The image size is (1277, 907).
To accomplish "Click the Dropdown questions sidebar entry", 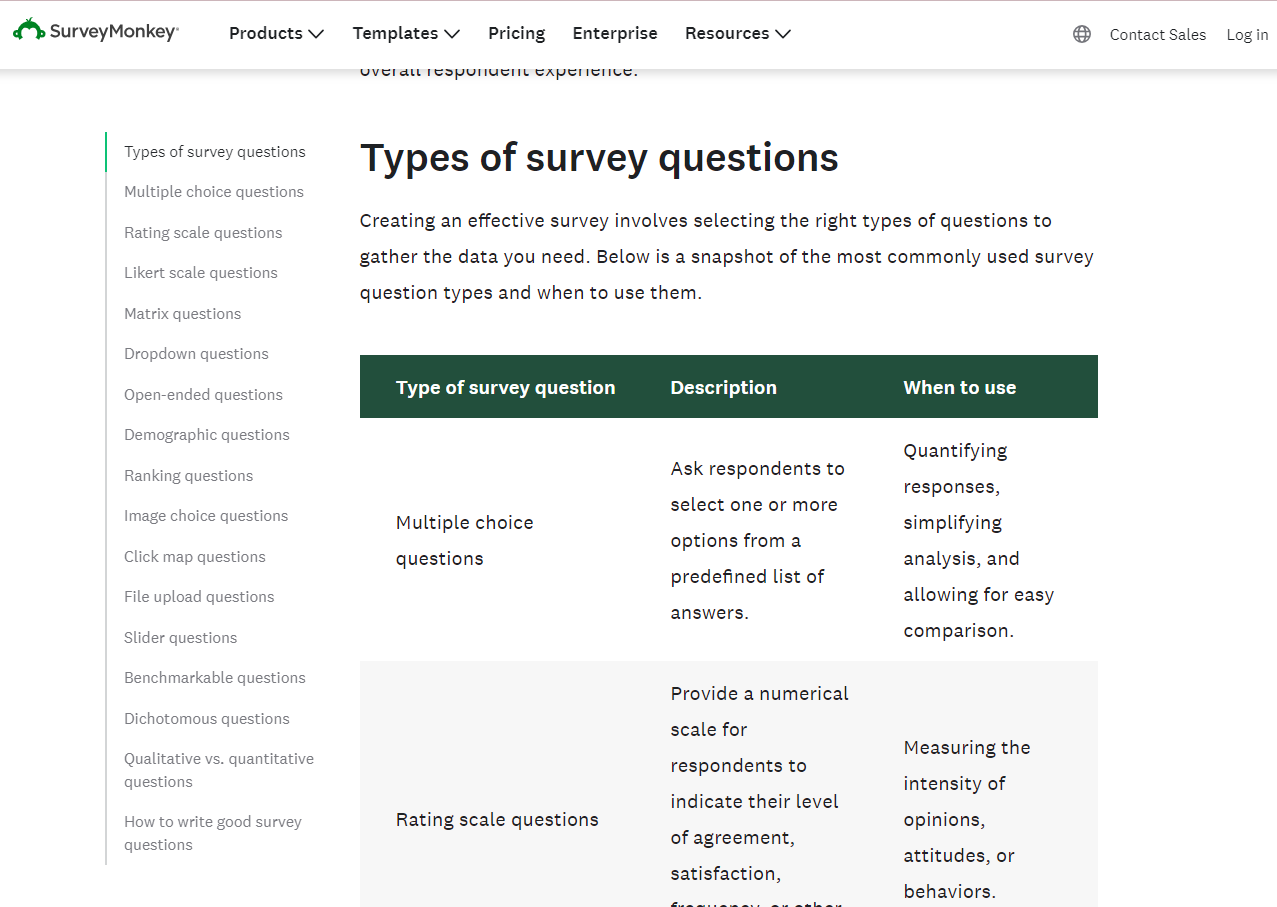I will click(196, 353).
